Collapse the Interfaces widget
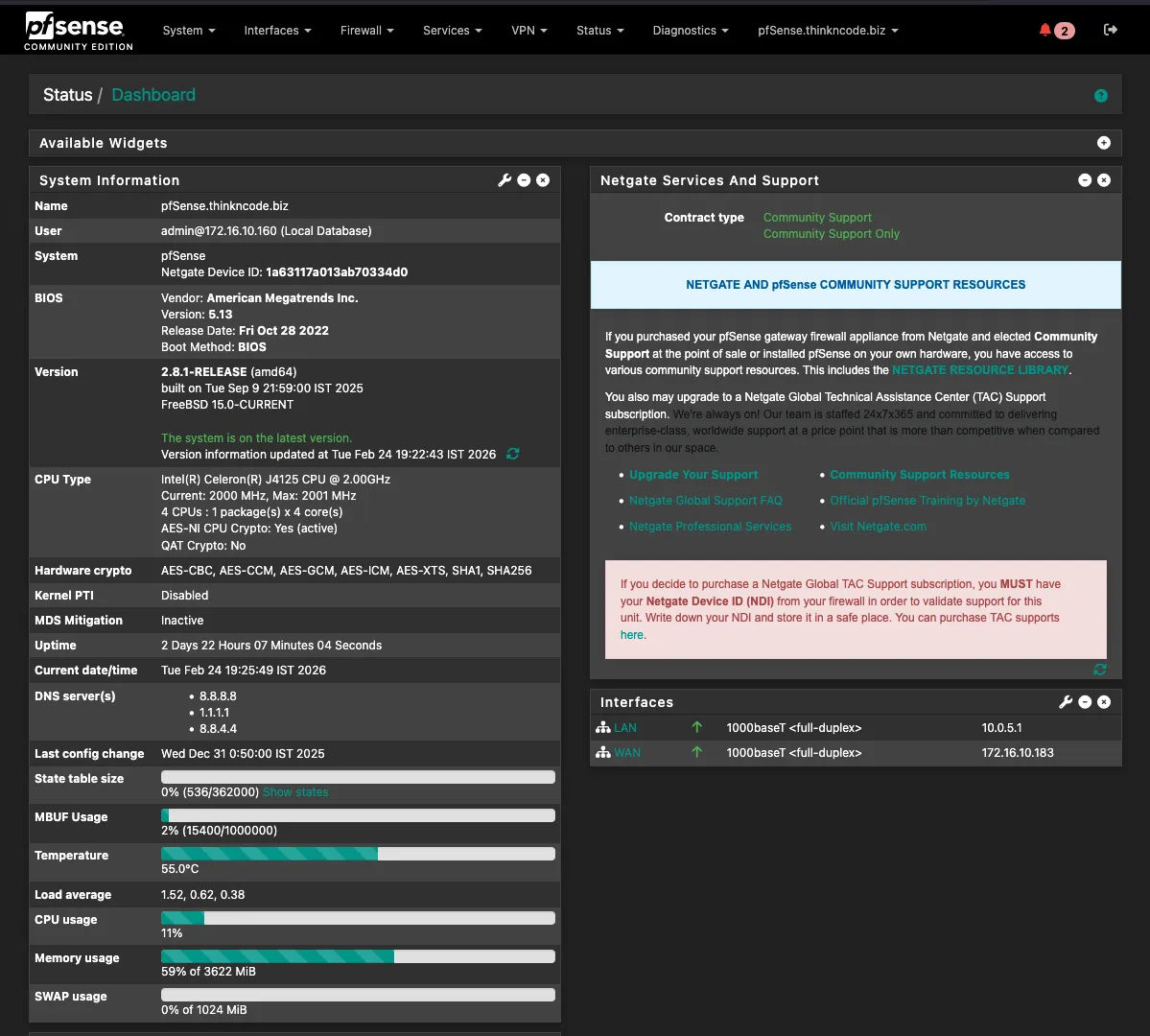This screenshot has width=1150, height=1036. click(1085, 702)
